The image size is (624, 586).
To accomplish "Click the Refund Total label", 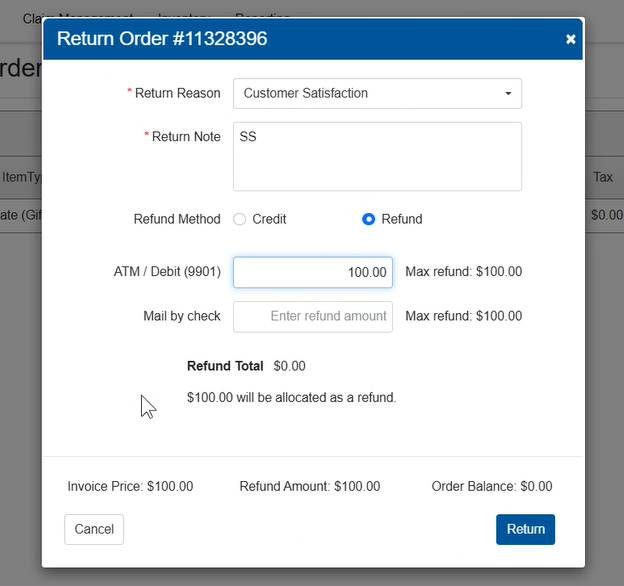I will (225, 366).
